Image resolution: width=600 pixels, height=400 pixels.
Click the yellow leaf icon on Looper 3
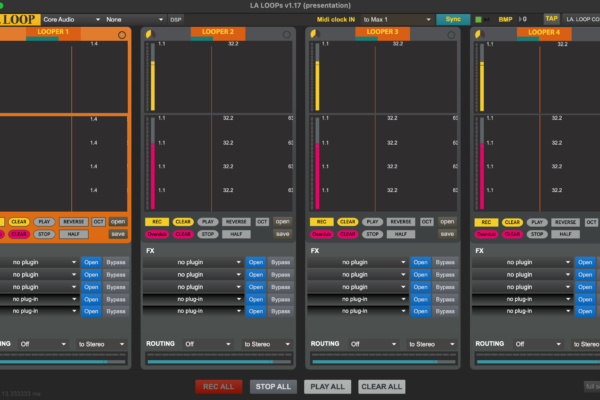click(x=315, y=34)
